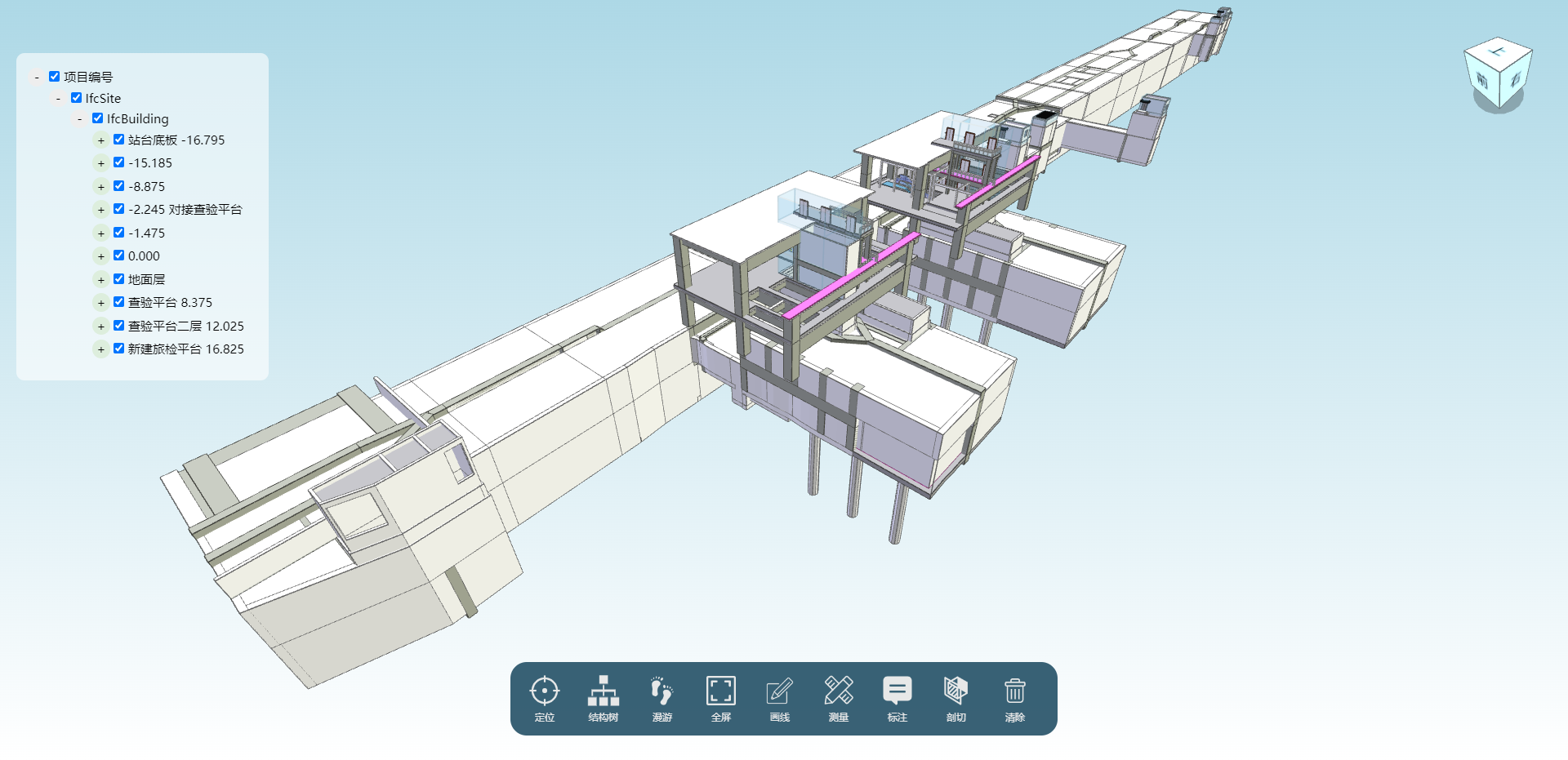Viewport: 1568px width, 760px height.
Task: Enable the 剖切 section cut tool
Action: (955, 691)
